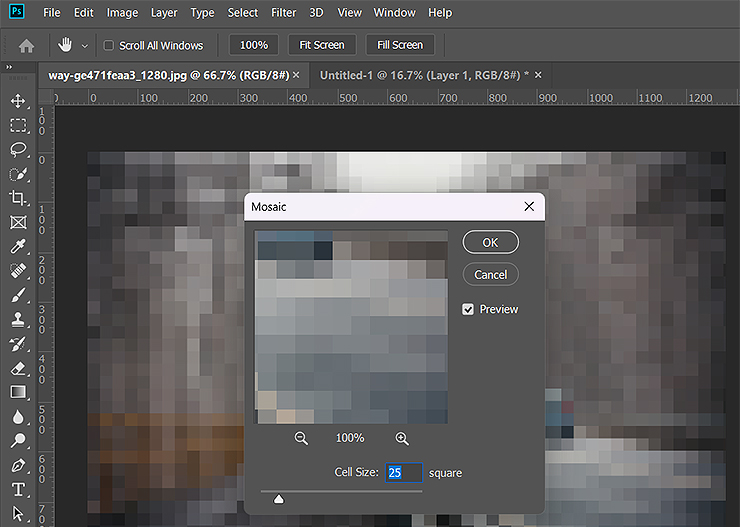Open the Select menu
The image size is (740, 527).
tap(243, 13)
